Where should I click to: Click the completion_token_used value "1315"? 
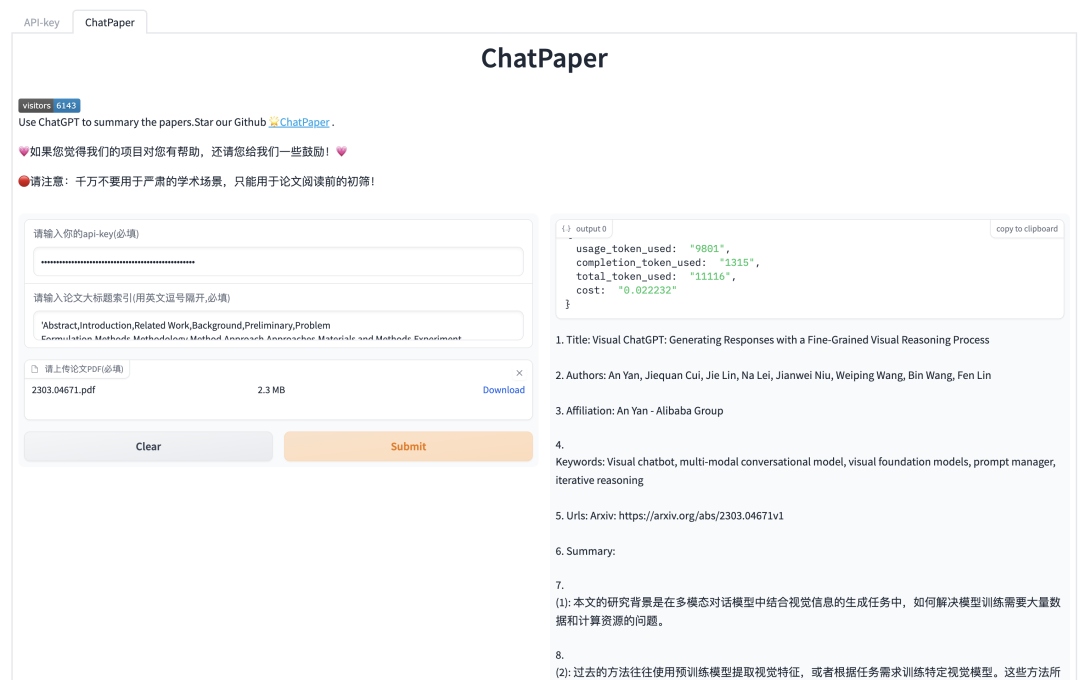(737, 262)
